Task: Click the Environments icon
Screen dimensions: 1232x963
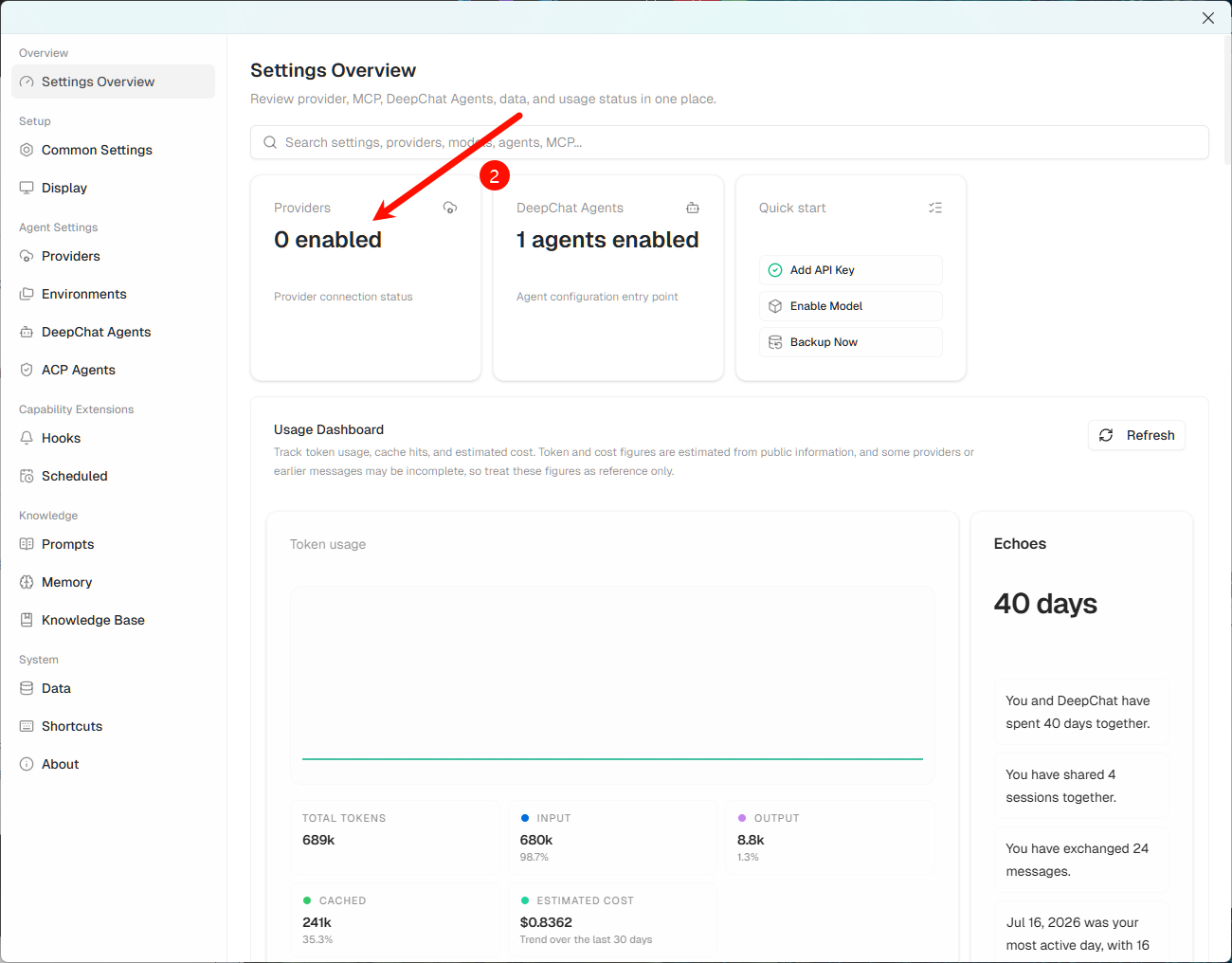Action: pyautogui.click(x=27, y=294)
